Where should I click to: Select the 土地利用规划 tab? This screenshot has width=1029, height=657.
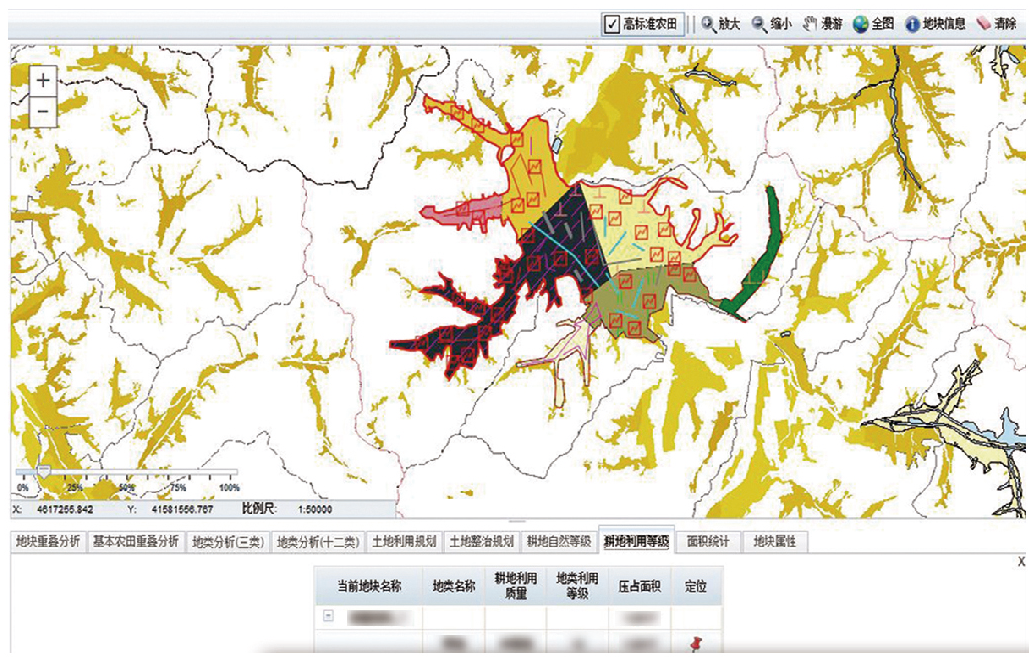pos(404,542)
